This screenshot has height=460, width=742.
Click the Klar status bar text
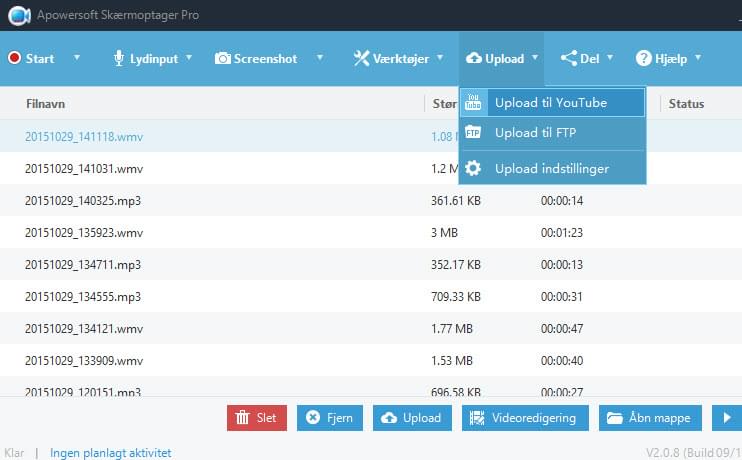pos(14,453)
